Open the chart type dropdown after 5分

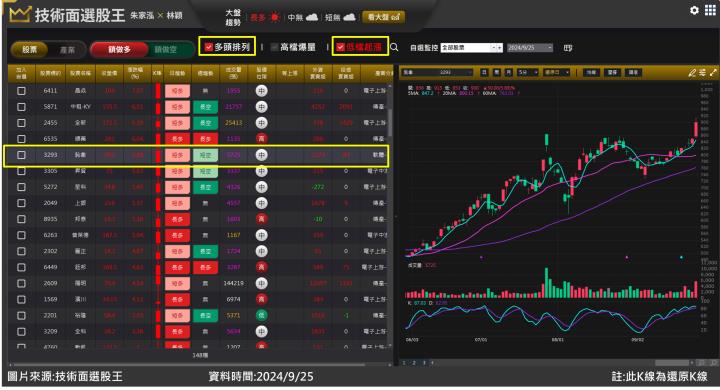[557, 73]
